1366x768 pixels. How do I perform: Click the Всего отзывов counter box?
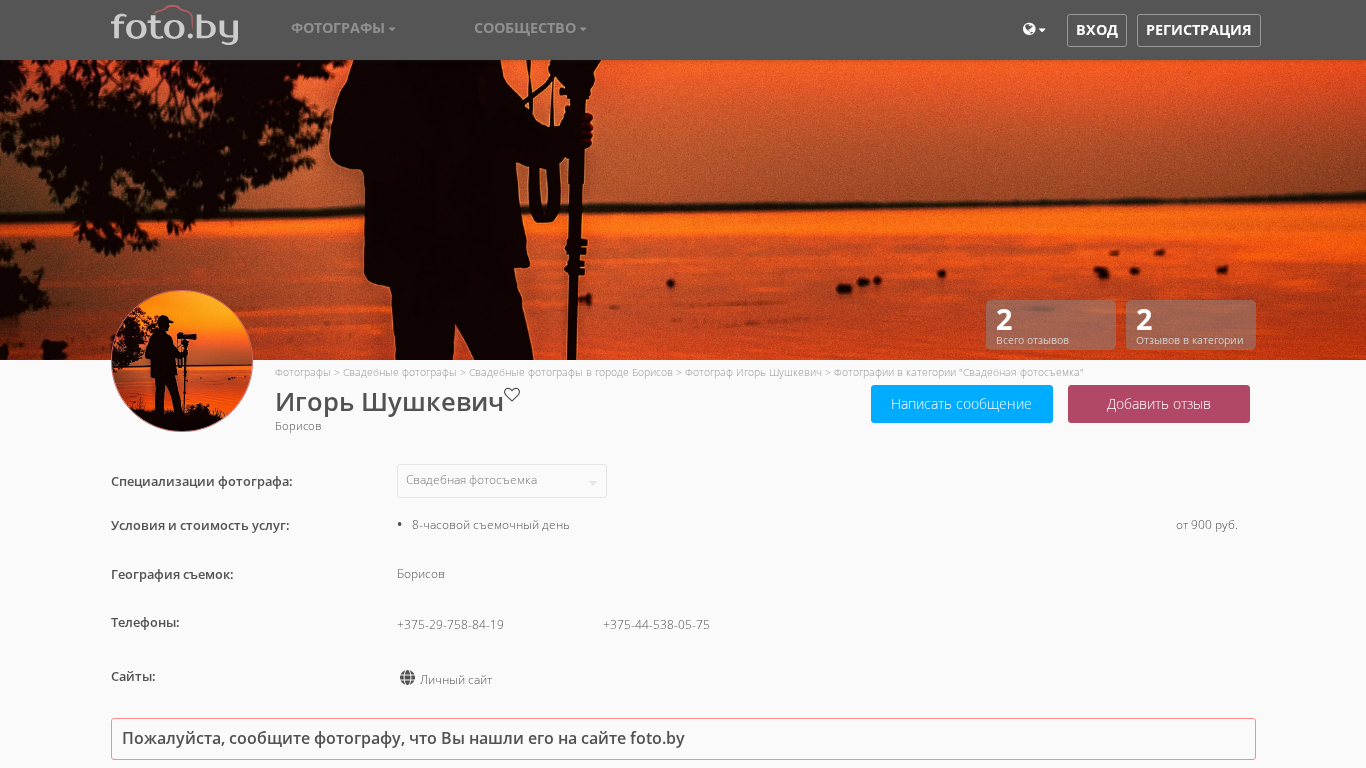point(1050,325)
